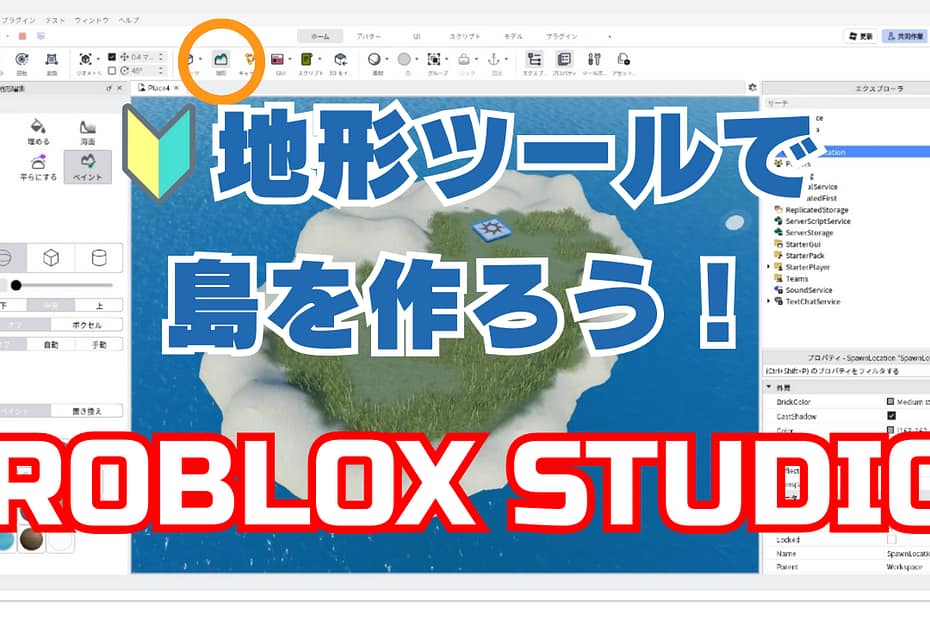This screenshot has height=620, width=930.
Task: Toggle the rotate snap 45° checkbox
Action: click(x=112, y=69)
